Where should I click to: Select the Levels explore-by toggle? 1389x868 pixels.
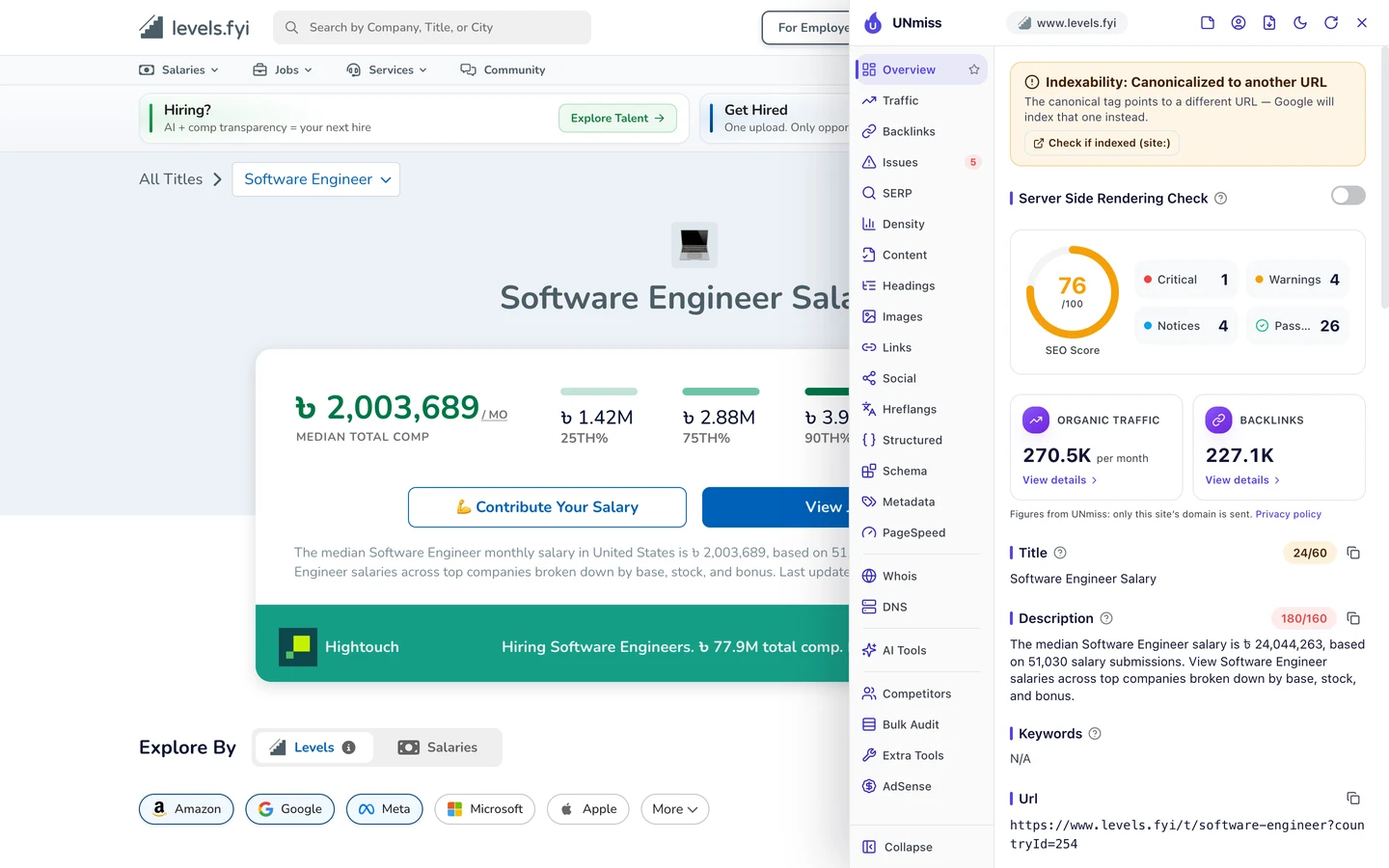pyautogui.click(x=314, y=747)
